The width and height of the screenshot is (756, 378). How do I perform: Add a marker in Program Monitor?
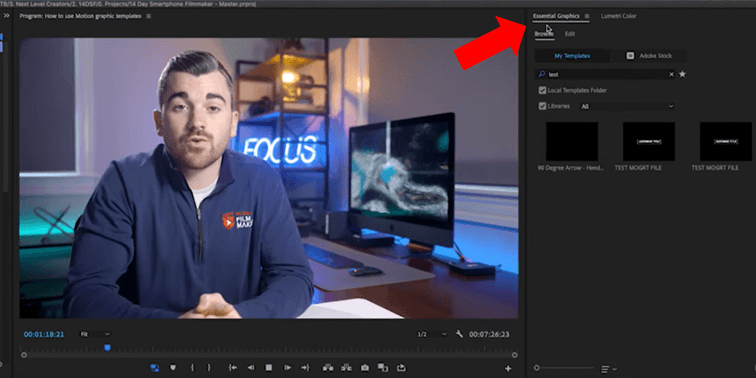(173, 368)
